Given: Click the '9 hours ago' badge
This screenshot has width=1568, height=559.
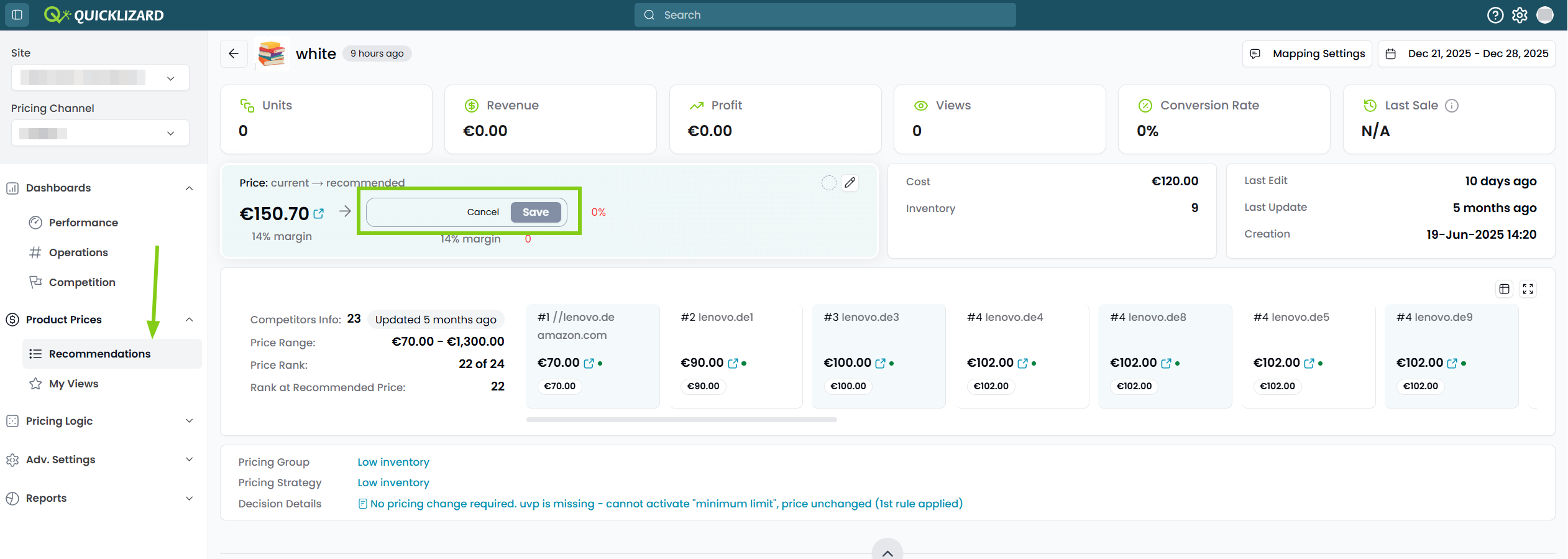Looking at the screenshot, I should pos(377,53).
